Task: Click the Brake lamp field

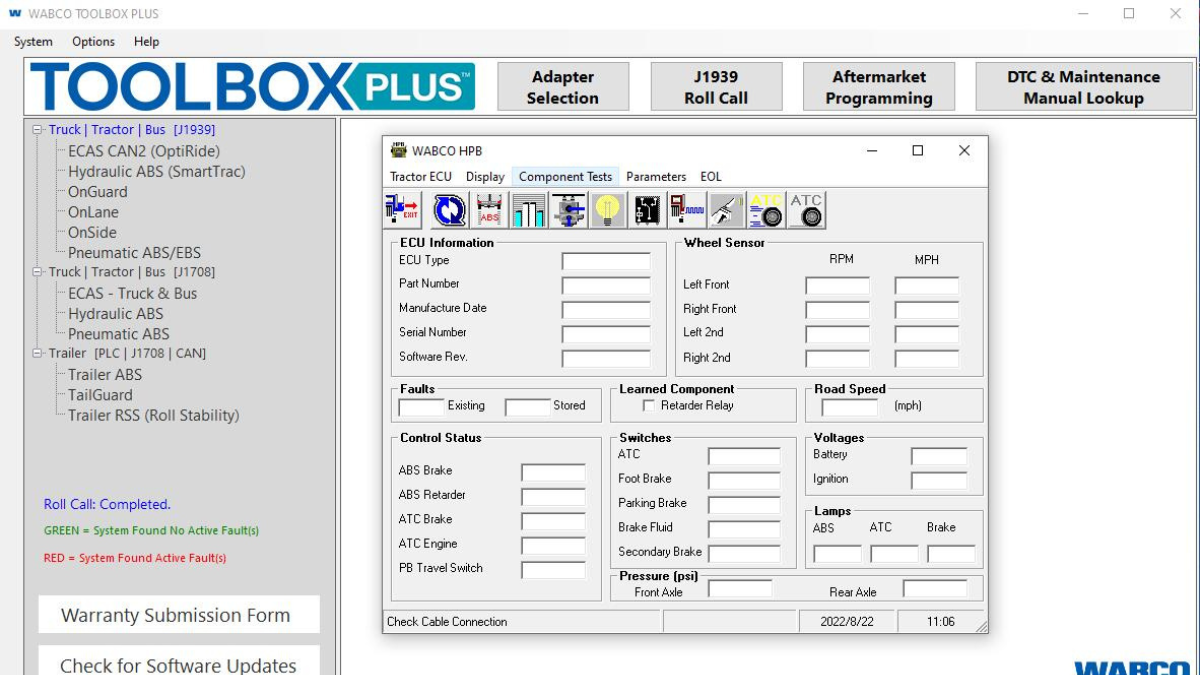Action: 951,554
